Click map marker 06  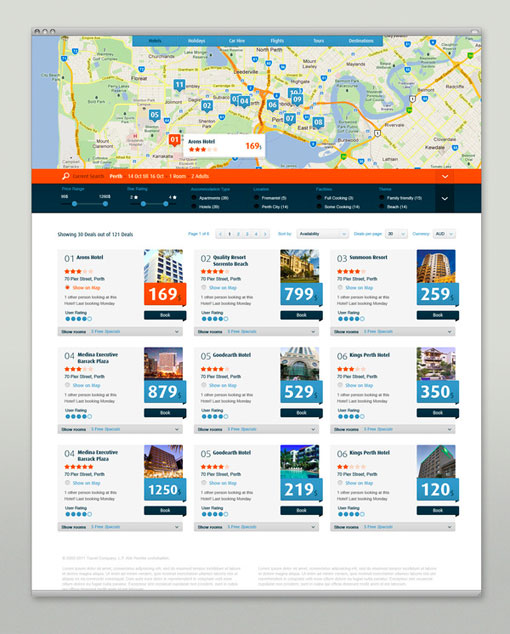click(x=273, y=106)
